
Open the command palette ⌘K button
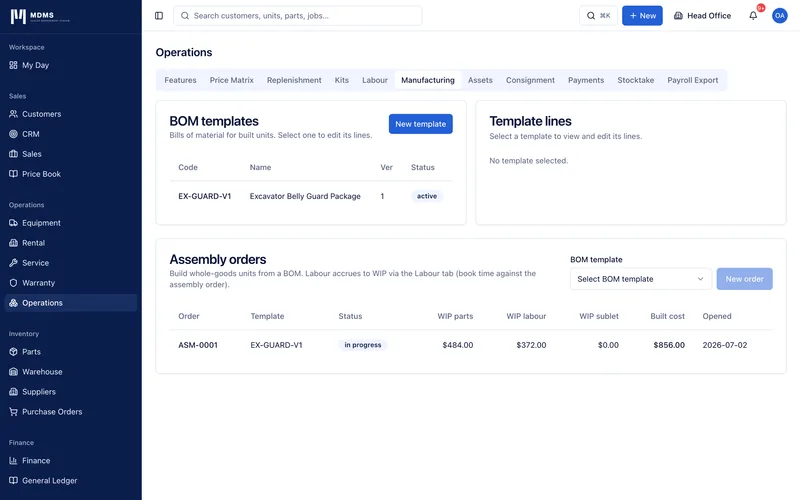(598, 16)
